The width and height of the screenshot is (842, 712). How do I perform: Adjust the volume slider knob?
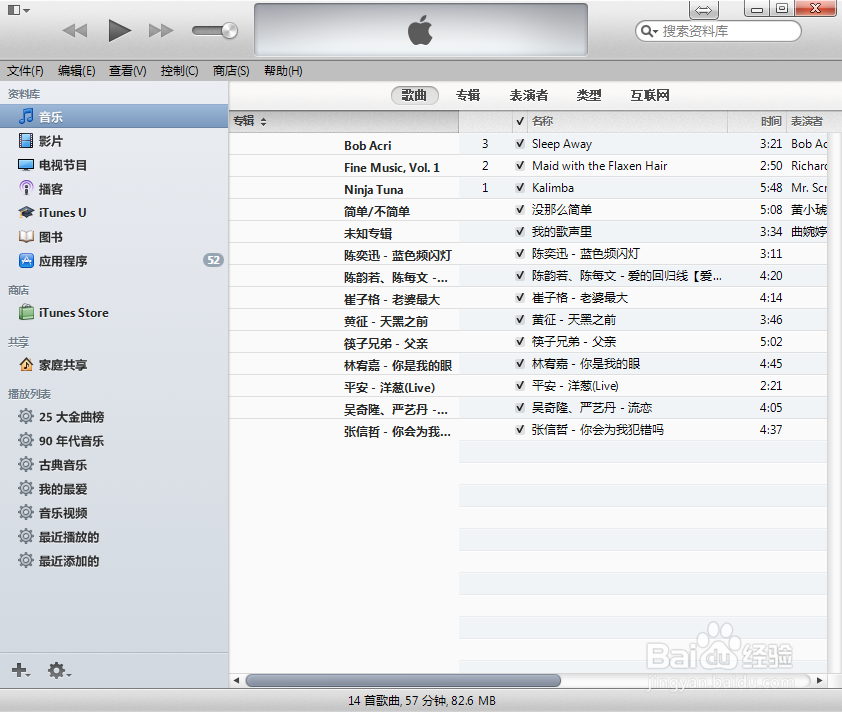coord(229,31)
